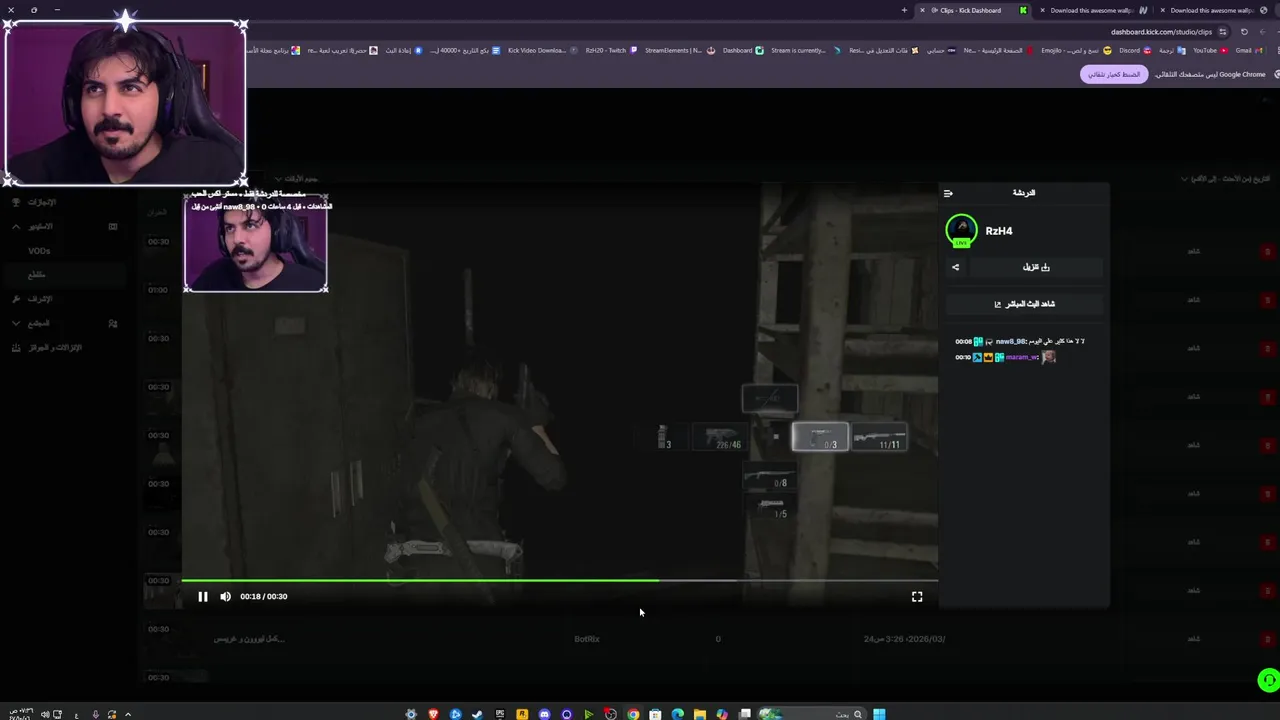
Task: Open system volume tray icon
Action: point(45,714)
